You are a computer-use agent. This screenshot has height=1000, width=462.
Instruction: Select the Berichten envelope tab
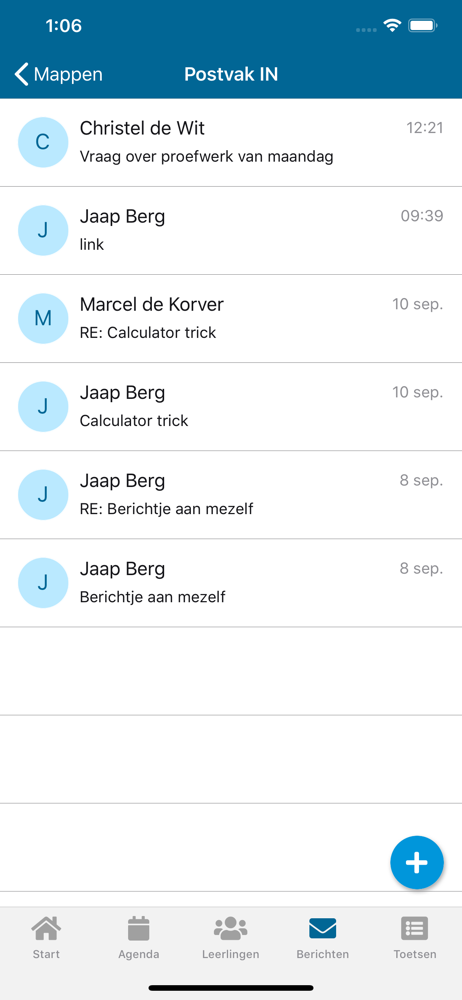tap(322, 938)
